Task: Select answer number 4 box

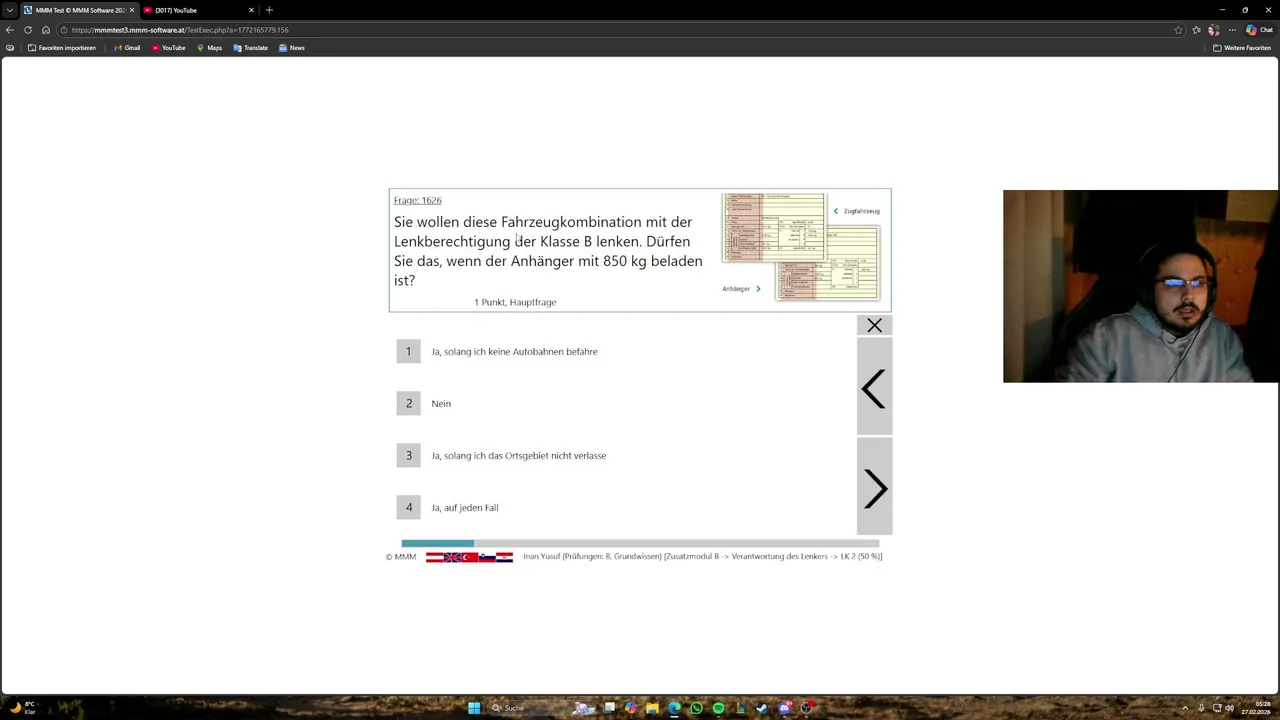Action: click(x=408, y=507)
